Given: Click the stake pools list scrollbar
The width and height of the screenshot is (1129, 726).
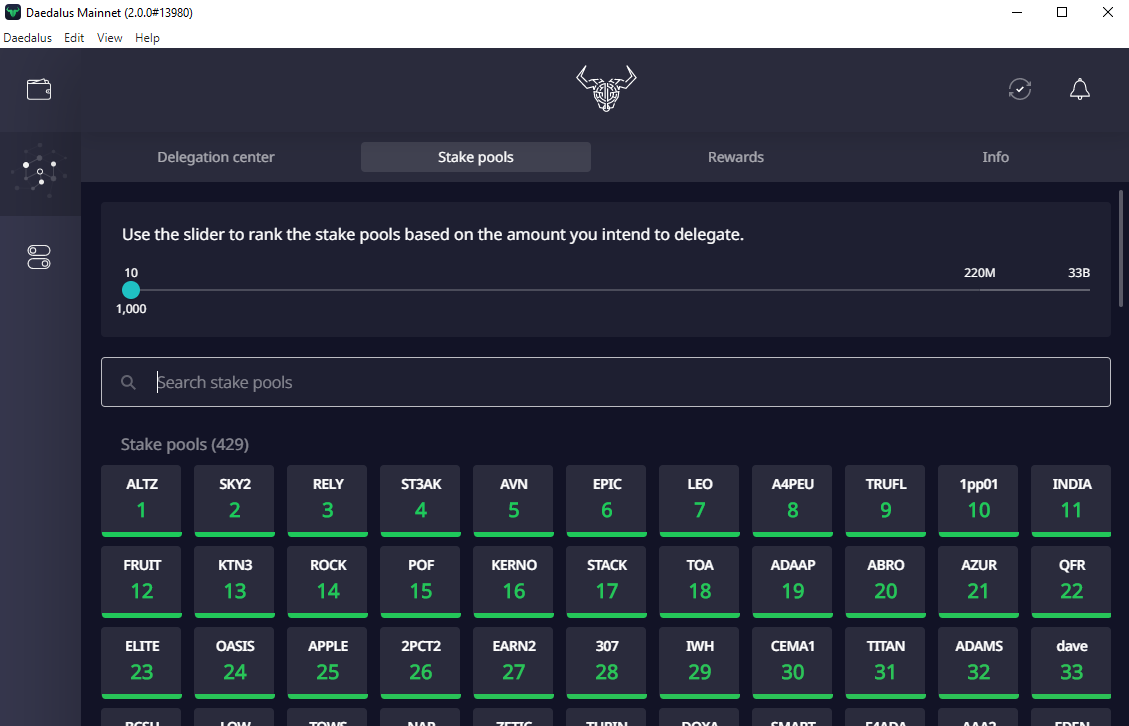Looking at the screenshot, I should (1120, 248).
